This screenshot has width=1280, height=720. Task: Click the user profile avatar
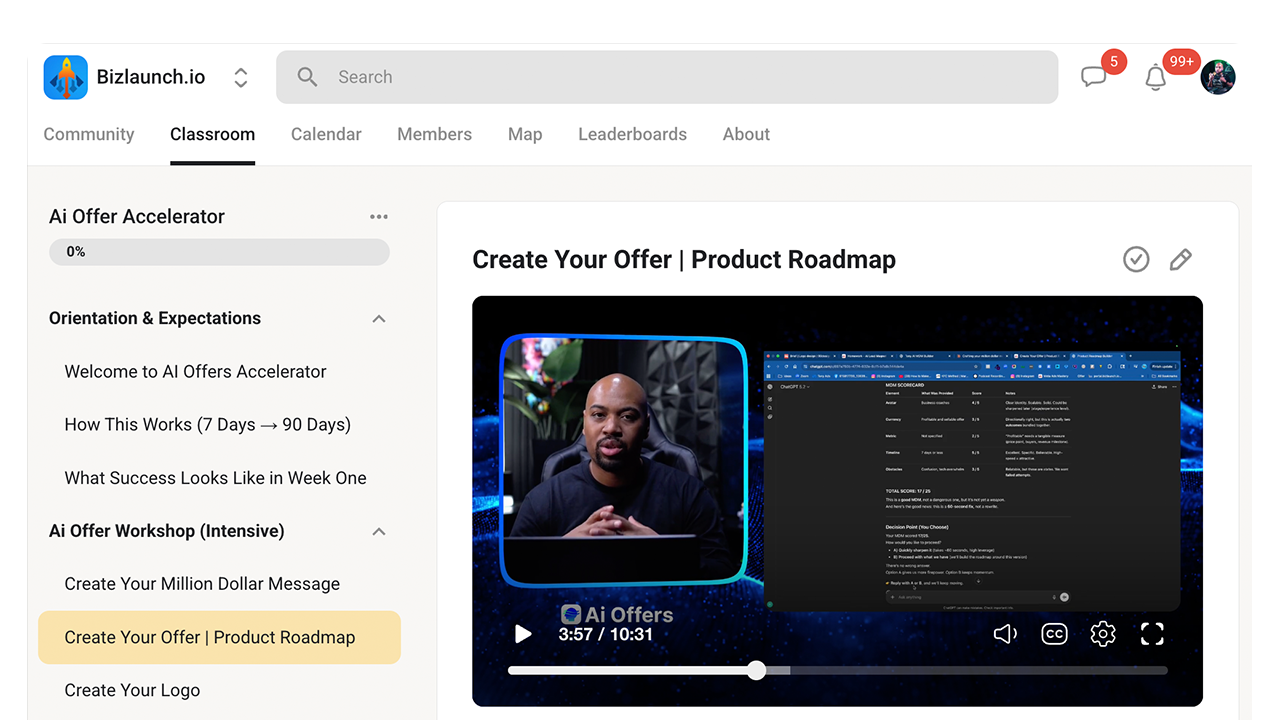(x=1218, y=77)
